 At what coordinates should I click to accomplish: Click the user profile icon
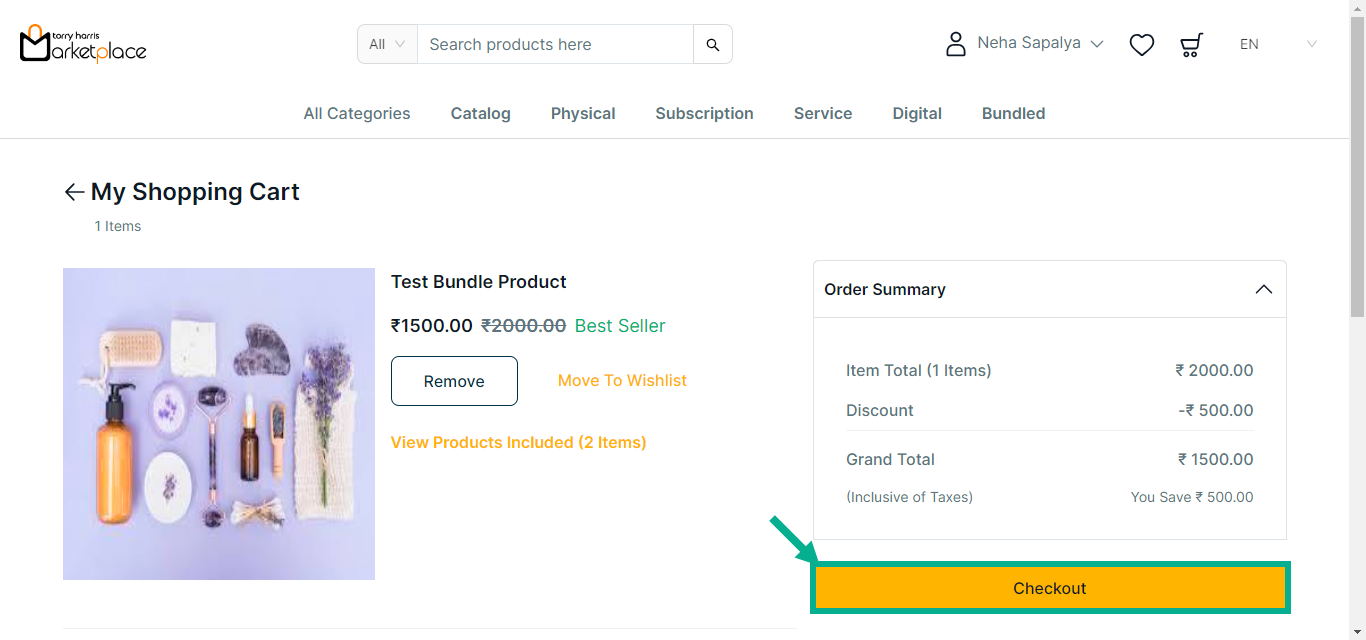(956, 44)
